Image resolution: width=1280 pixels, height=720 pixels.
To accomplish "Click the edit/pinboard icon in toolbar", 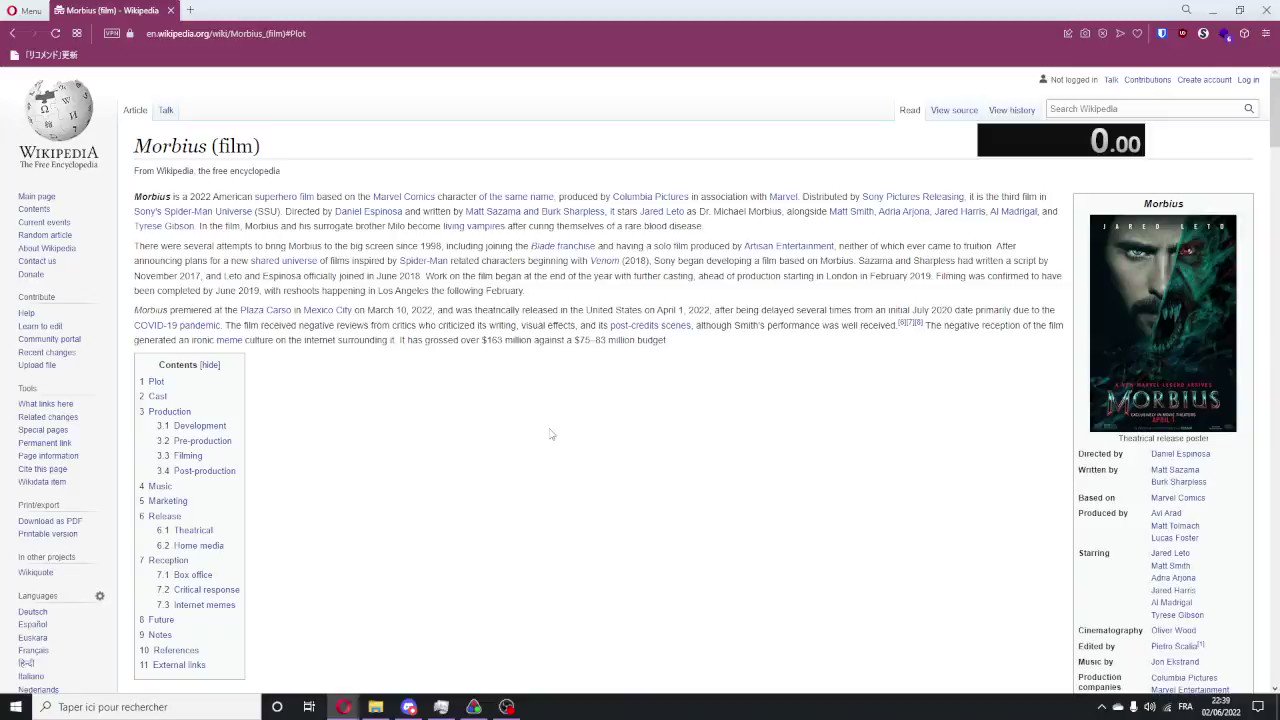I will (x=1069, y=33).
